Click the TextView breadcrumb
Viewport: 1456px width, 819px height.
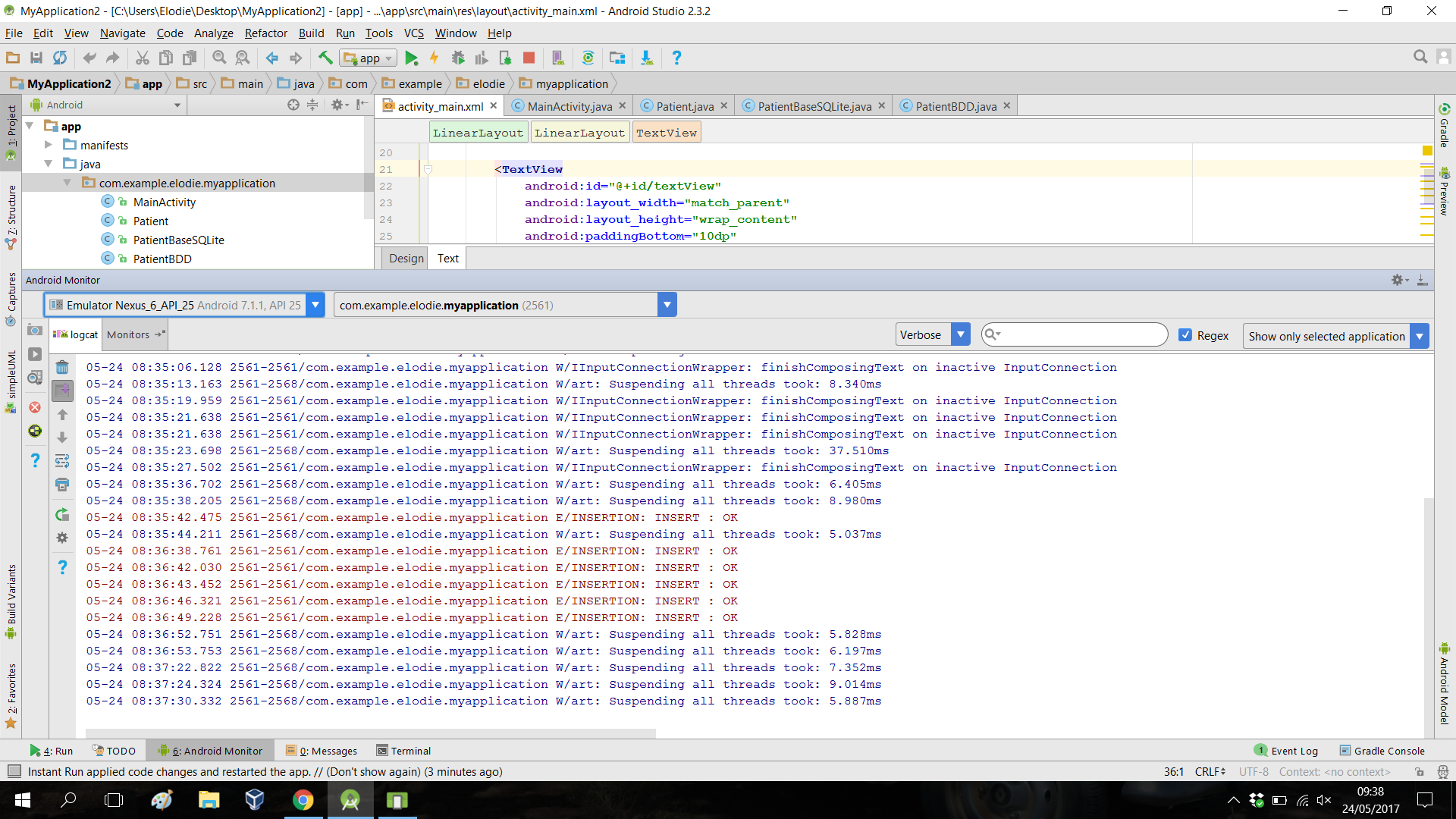667,133
